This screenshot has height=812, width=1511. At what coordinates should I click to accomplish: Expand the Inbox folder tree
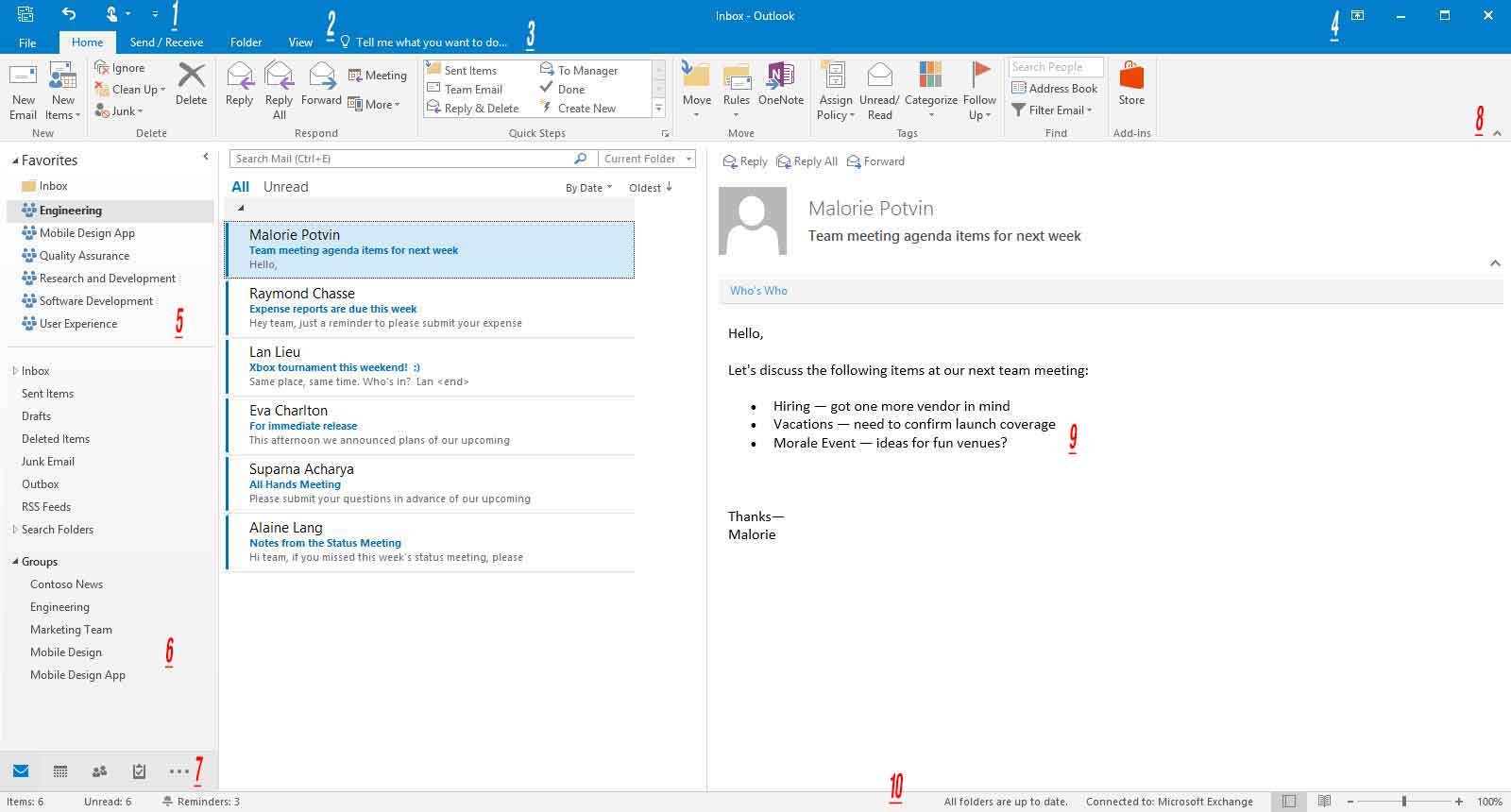point(15,371)
